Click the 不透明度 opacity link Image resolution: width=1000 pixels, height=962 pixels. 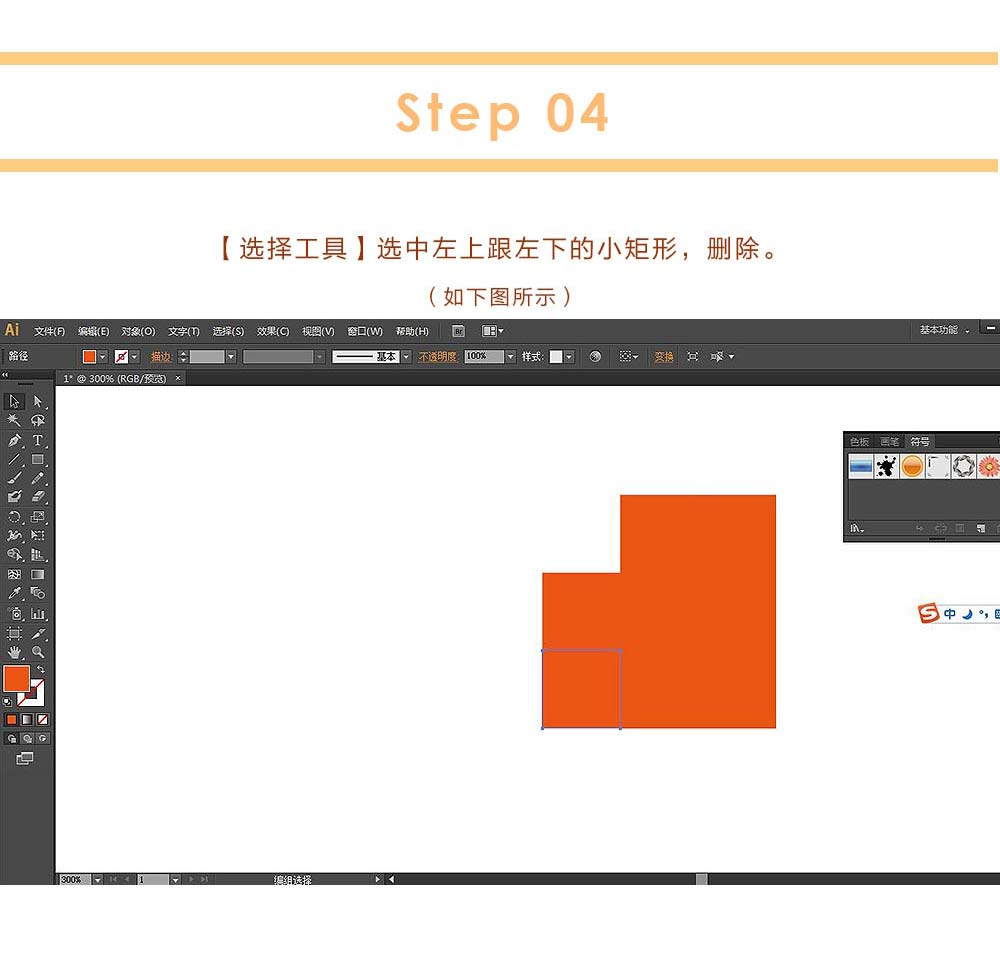coord(438,357)
